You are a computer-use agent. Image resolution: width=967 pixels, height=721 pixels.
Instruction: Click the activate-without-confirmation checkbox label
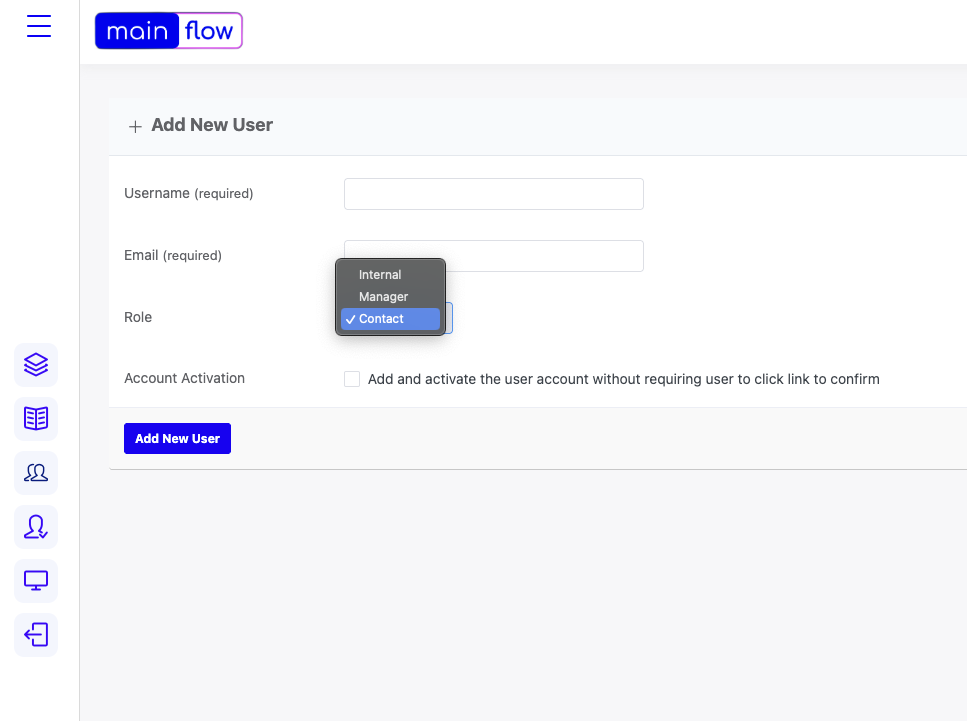click(x=623, y=379)
